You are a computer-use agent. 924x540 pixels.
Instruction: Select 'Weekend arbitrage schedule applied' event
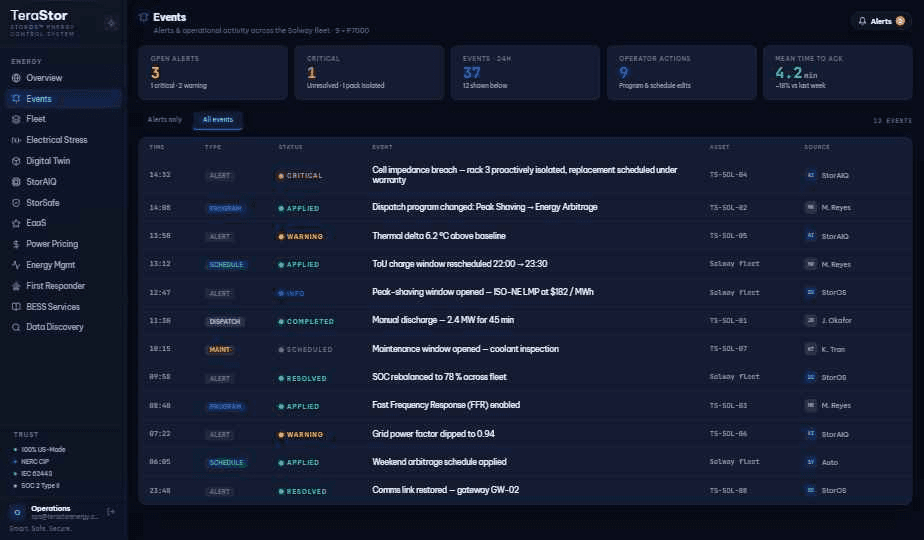pos(439,462)
